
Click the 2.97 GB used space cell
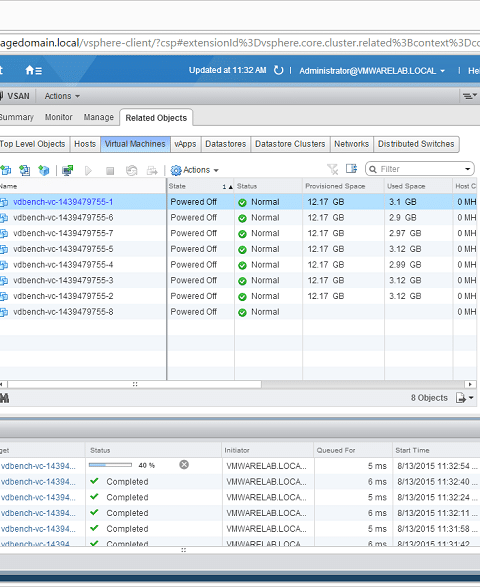405,233
